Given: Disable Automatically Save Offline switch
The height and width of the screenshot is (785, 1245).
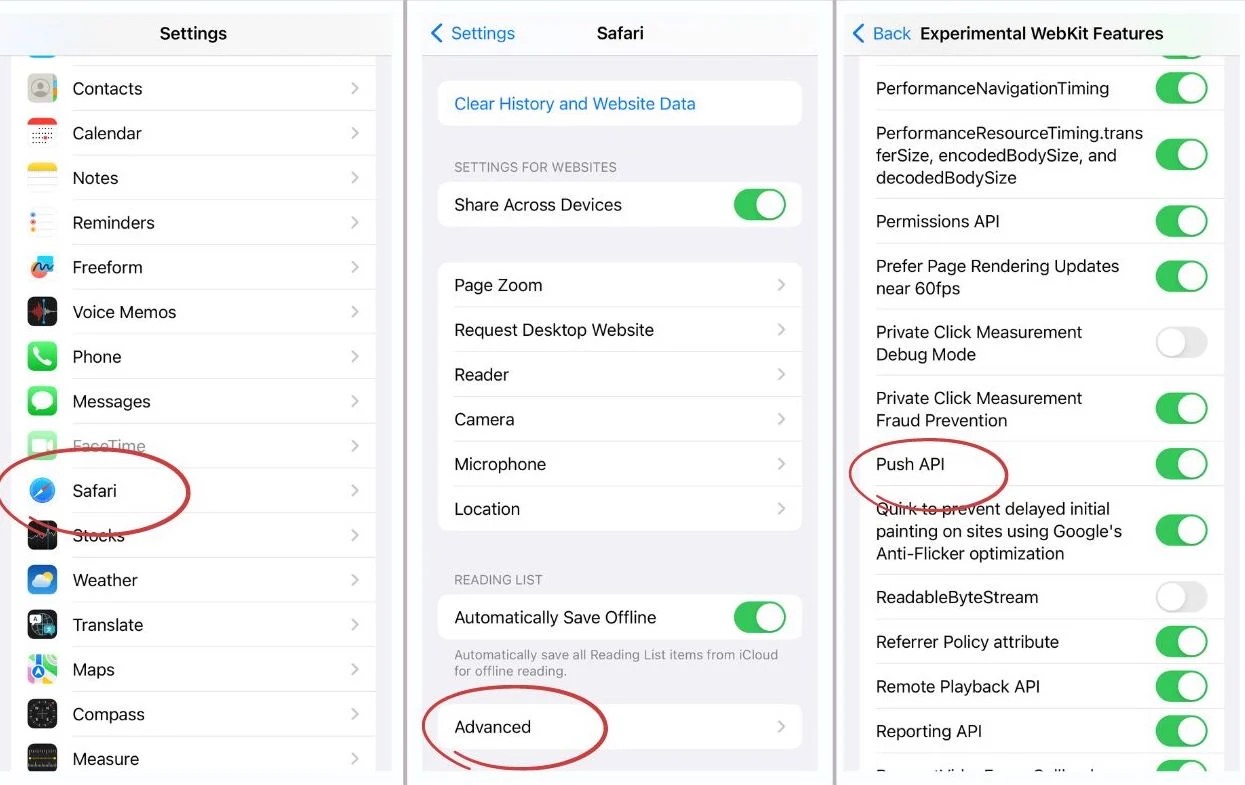Looking at the screenshot, I should 760,617.
